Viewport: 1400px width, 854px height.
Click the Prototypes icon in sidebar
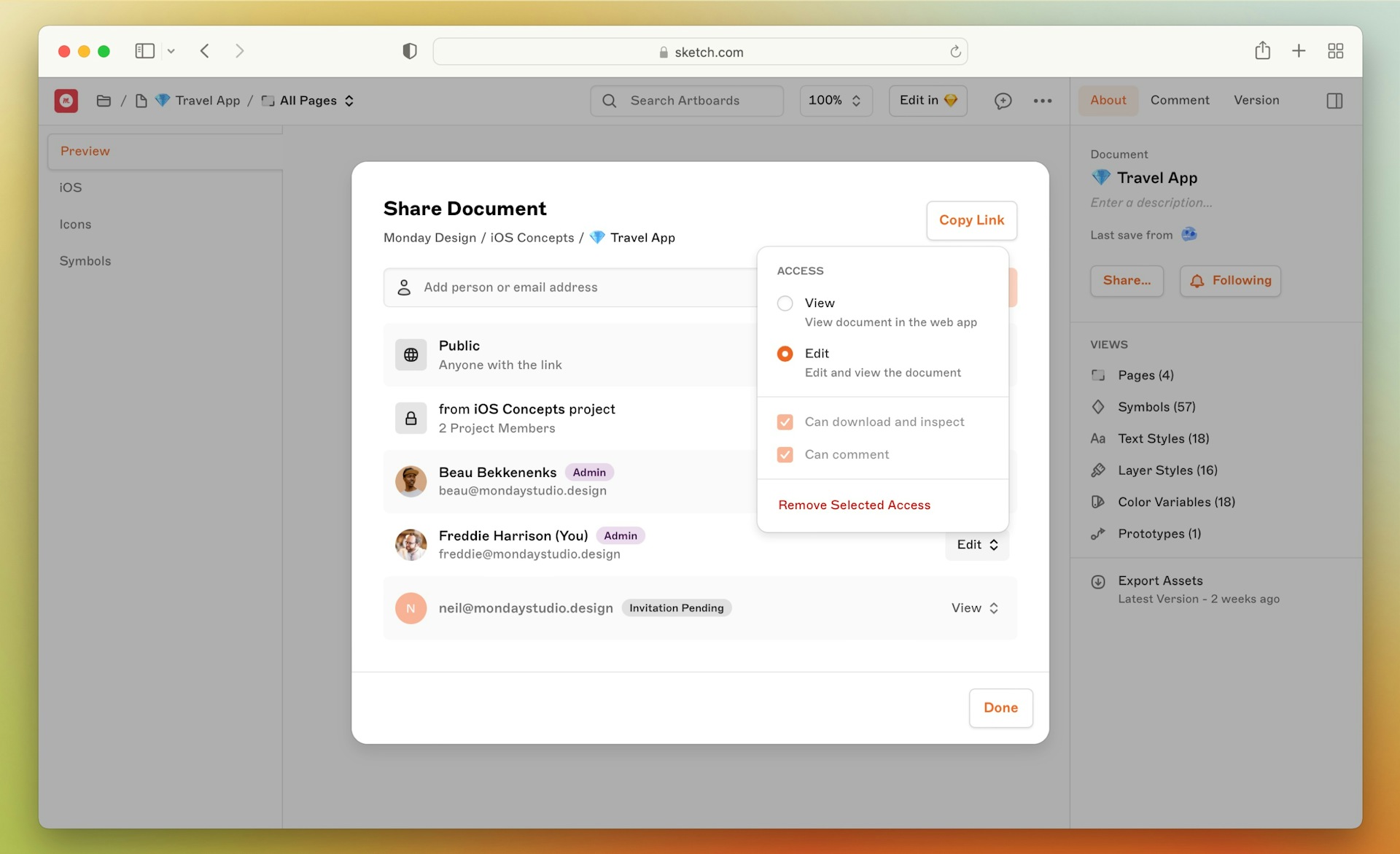coord(1098,533)
